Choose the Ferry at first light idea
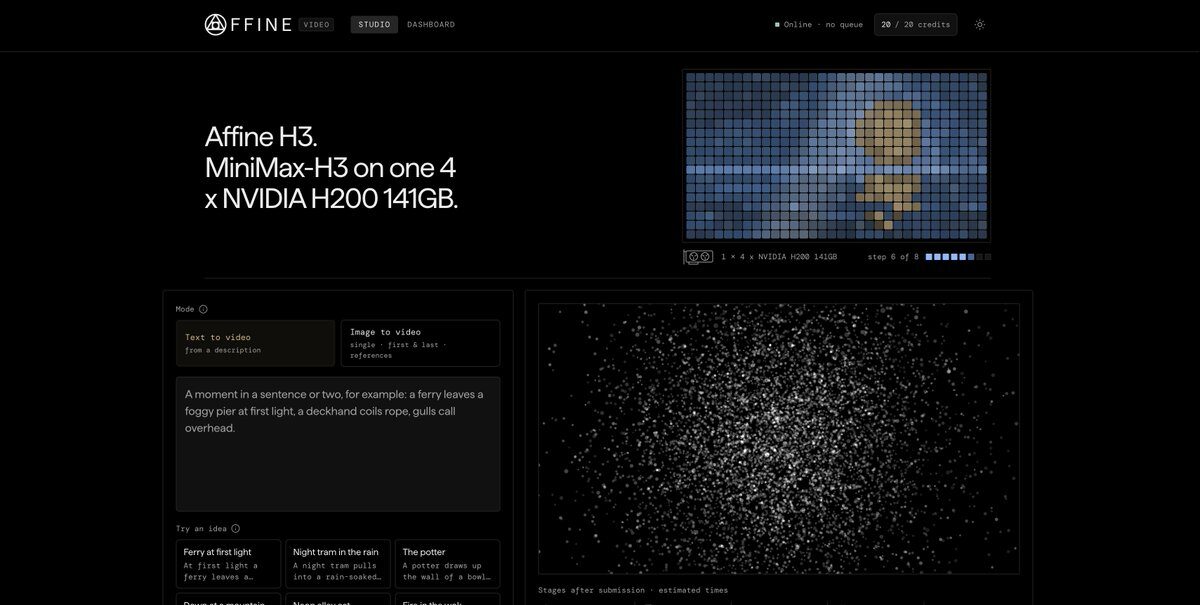1200x605 pixels. pyautogui.click(x=229, y=564)
